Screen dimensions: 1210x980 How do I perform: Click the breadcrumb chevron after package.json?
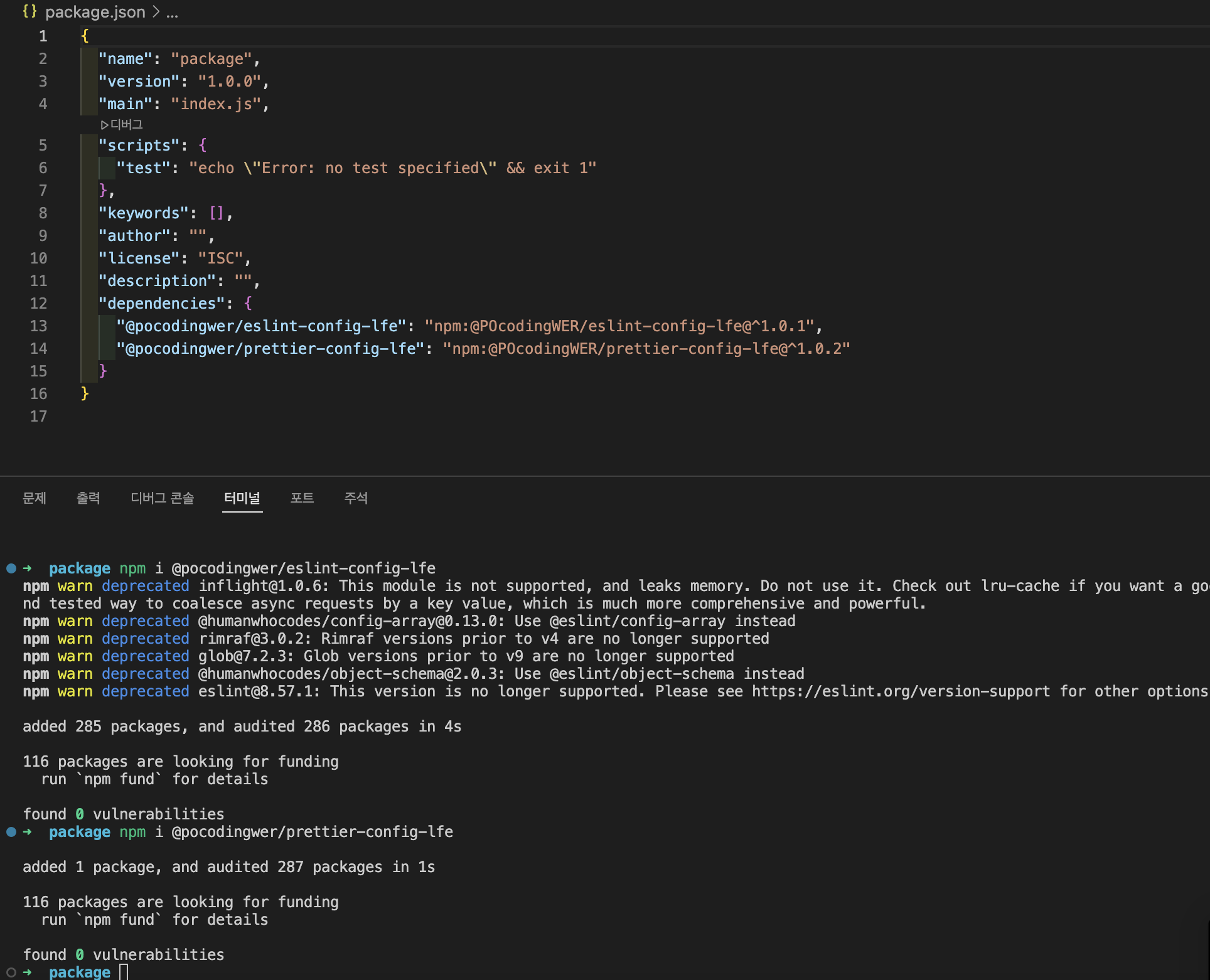(156, 12)
